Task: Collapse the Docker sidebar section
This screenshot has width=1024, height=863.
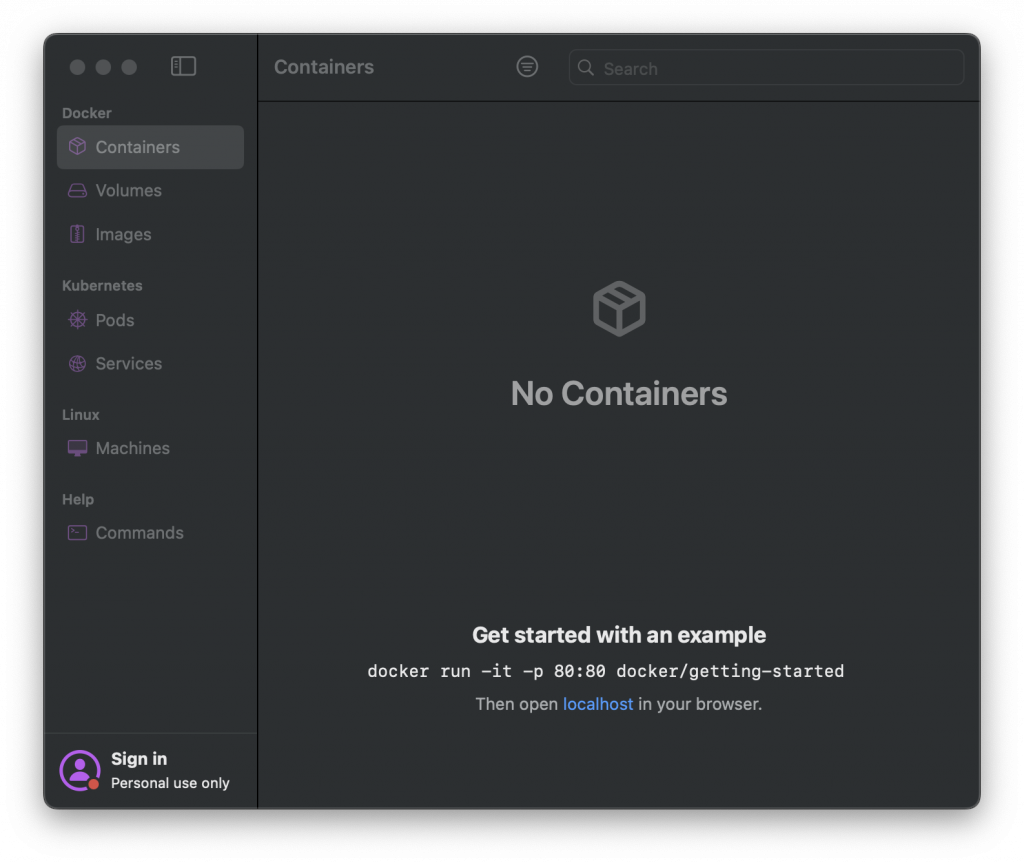Action: click(87, 113)
